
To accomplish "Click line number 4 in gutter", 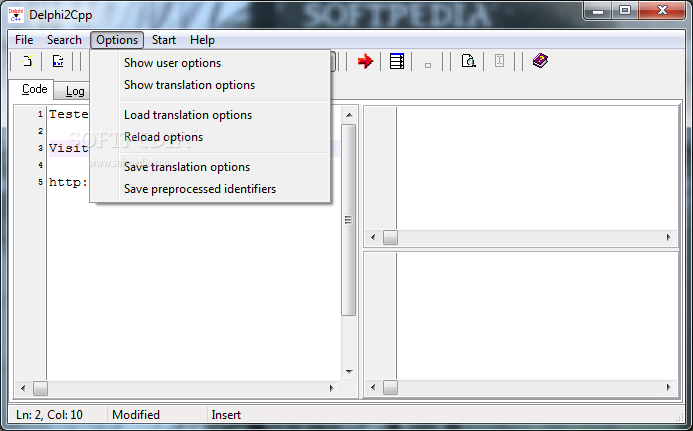I will [40, 165].
